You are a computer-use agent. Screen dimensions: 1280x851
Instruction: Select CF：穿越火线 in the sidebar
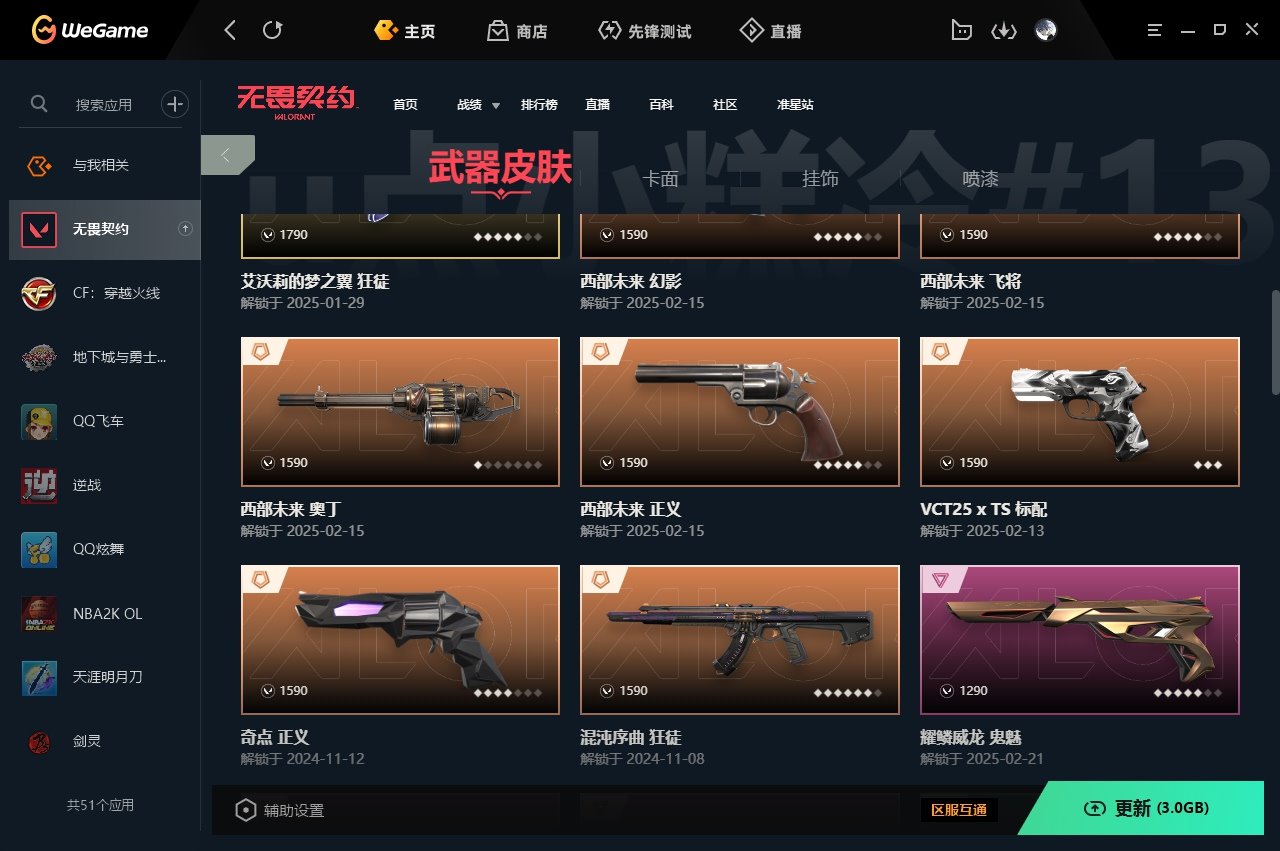[x=105, y=293]
